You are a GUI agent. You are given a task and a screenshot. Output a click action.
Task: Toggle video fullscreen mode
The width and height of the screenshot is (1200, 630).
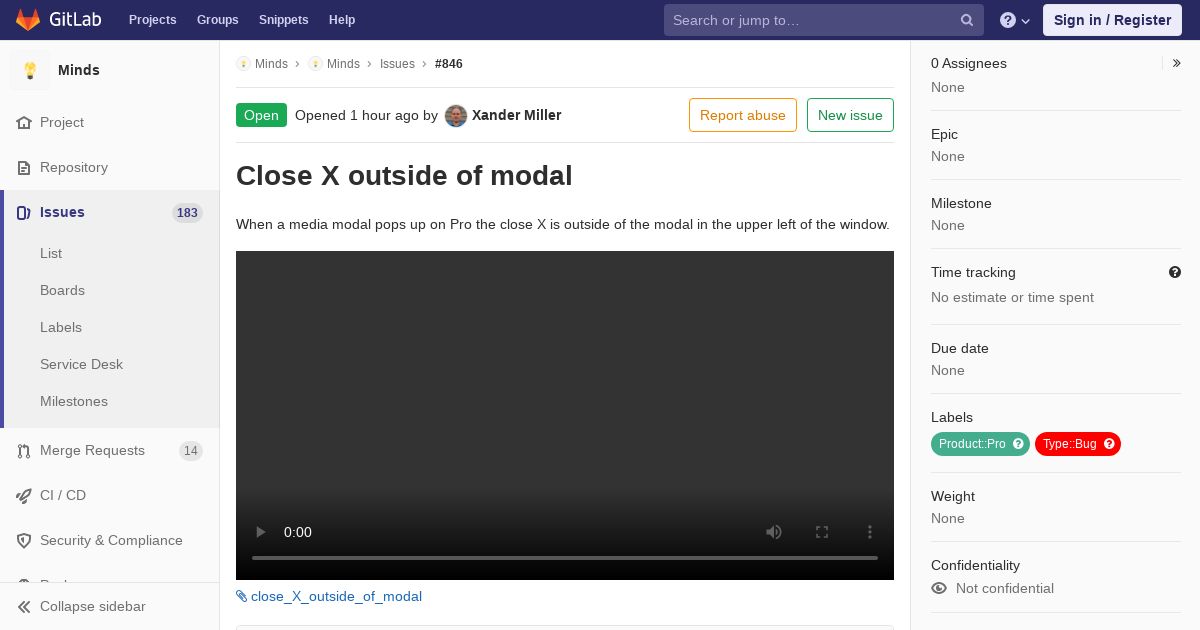(x=822, y=532)
